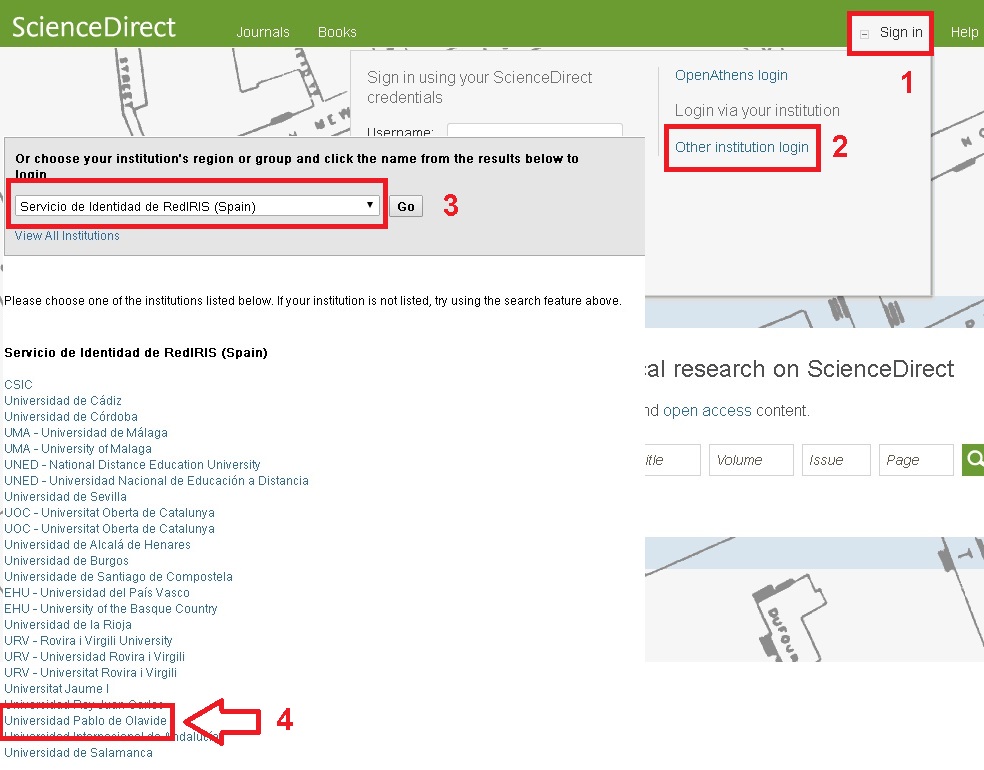Select URV - Rovira i Virgili University
Image resolution: width=984 pixels, height=770 pixels.
click(x=88, y=641)
